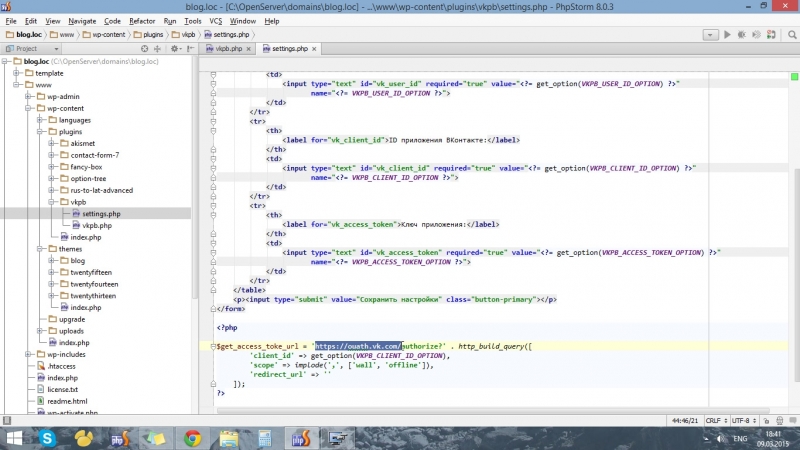Viewport: 800px width, 450px height.
Task: Open Skype from the taskbar
Action: point(47,438)
